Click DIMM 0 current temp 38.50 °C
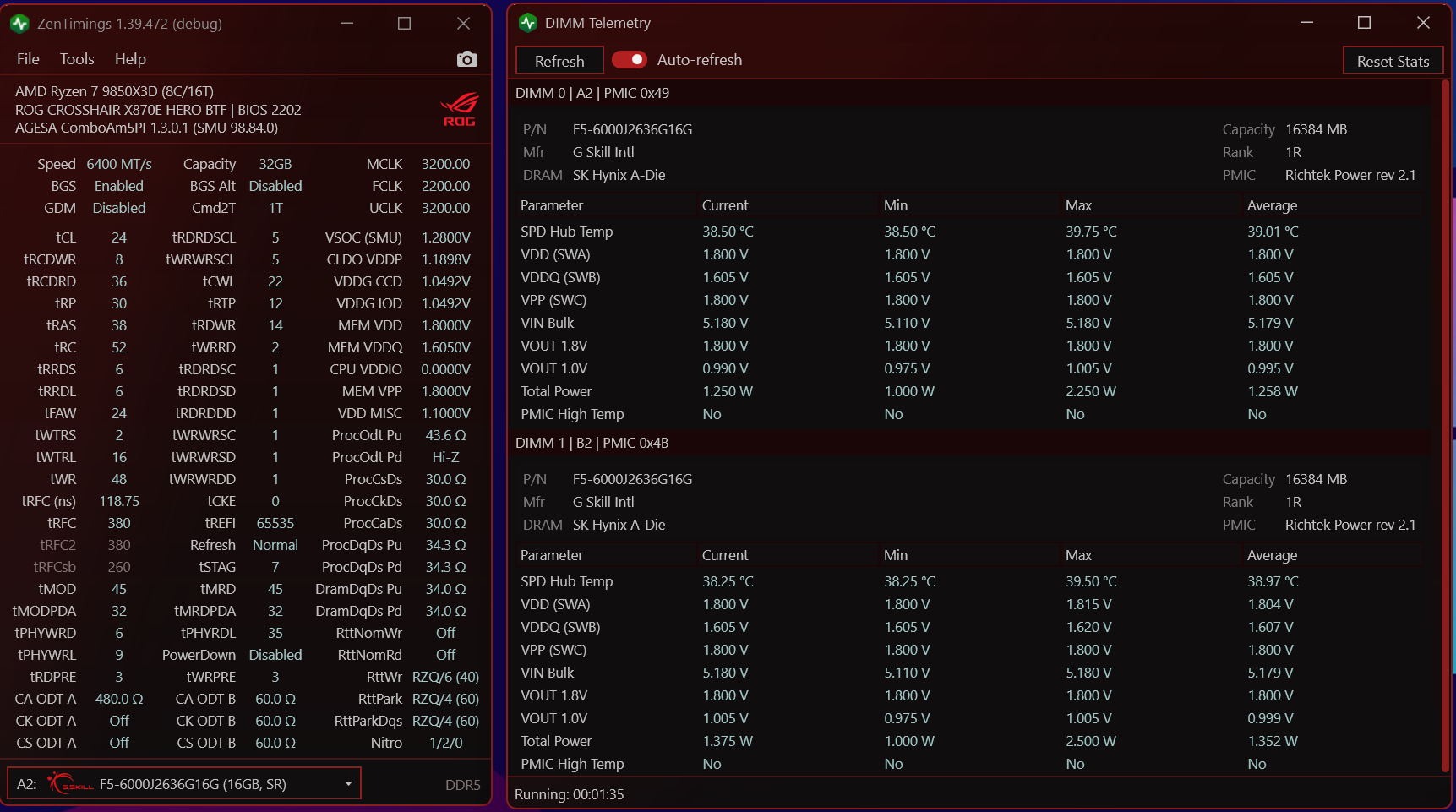This screenshot has height=812, width=1456. 728,232
